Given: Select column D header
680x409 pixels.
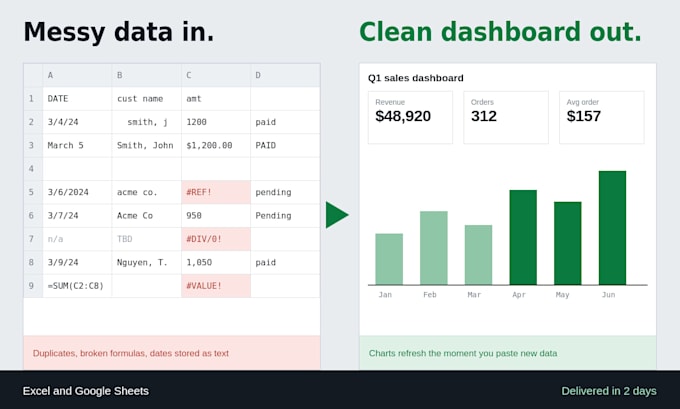Looking at the screenshot, I should 285,75.
